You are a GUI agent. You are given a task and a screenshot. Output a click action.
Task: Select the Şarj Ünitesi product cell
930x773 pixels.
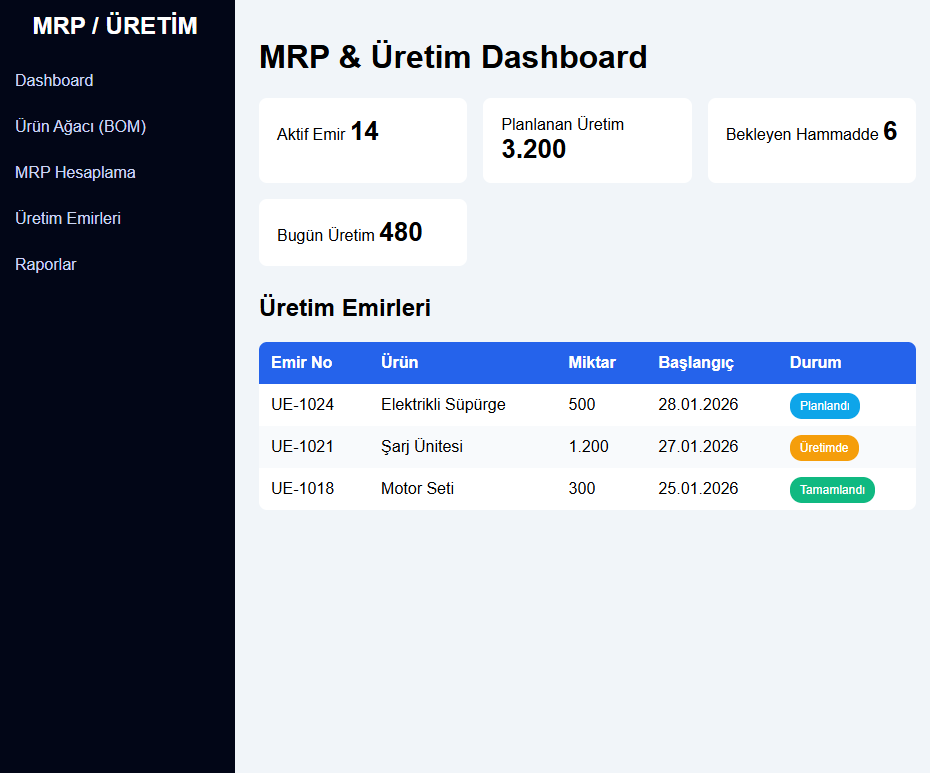[x=422, y=447]
